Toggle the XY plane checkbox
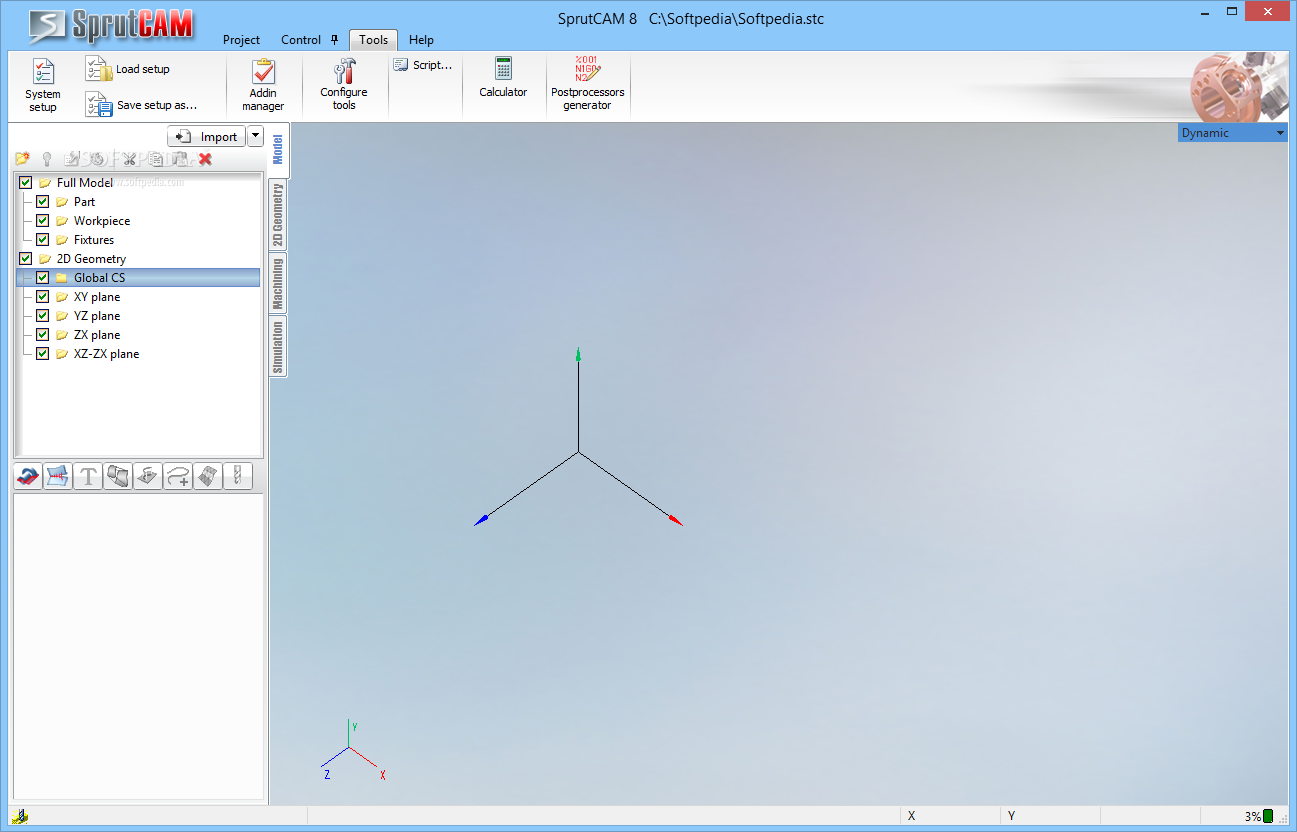The image size is (1297, 832). coord(42,297)
